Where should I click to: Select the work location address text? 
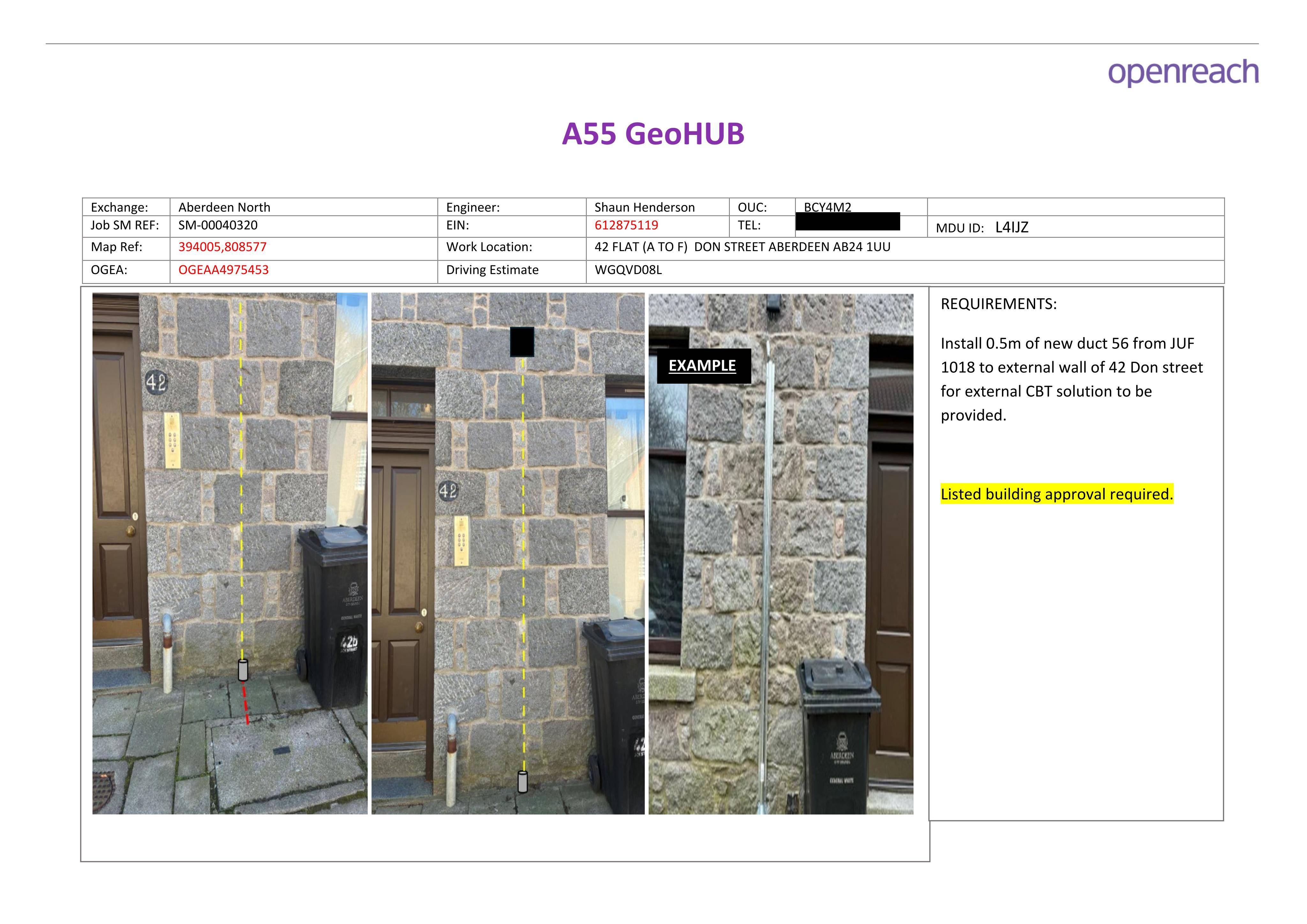click(x=742, y=247)
